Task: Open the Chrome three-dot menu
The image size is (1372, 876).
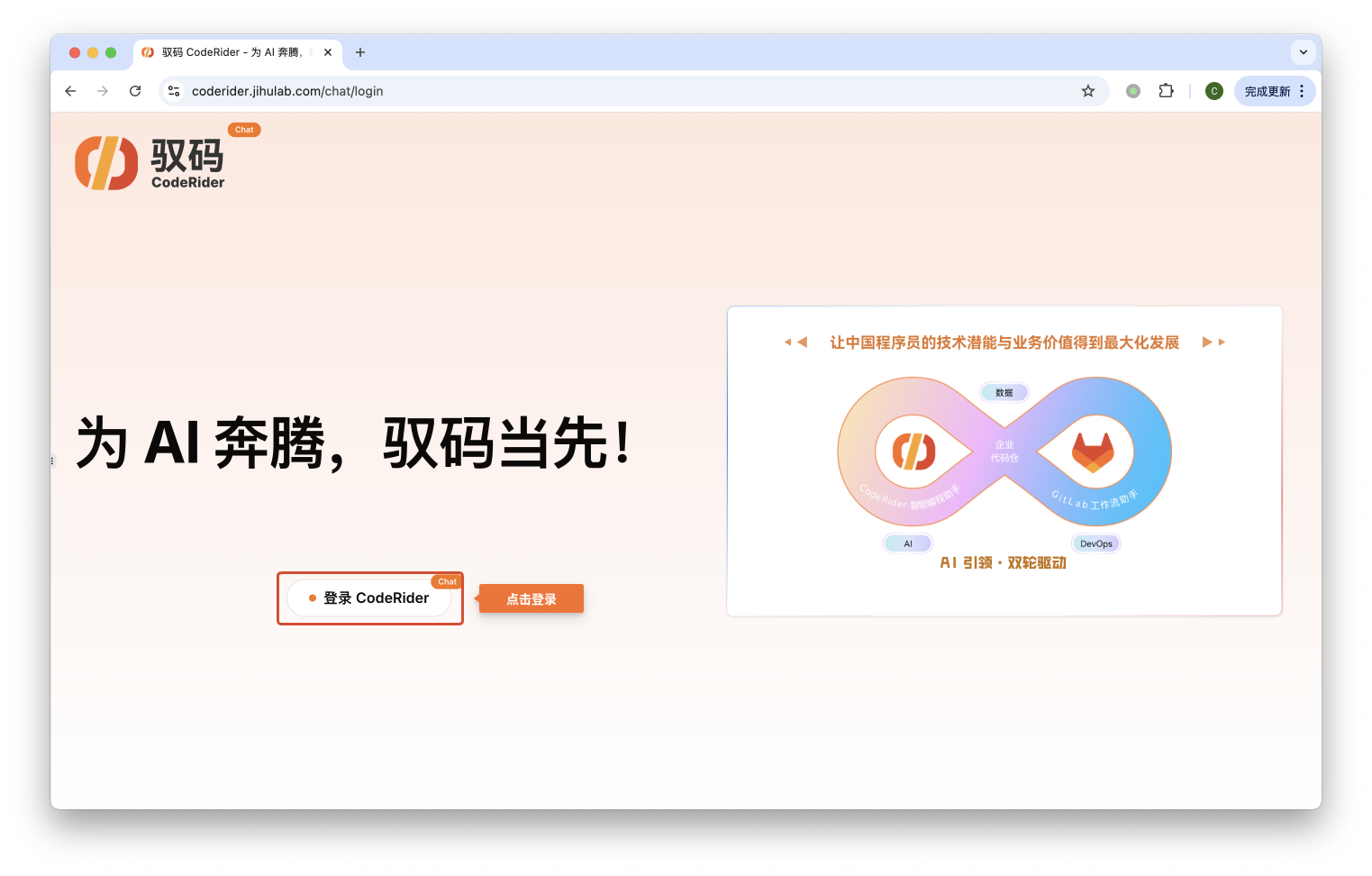Action: pos(1302,91)
